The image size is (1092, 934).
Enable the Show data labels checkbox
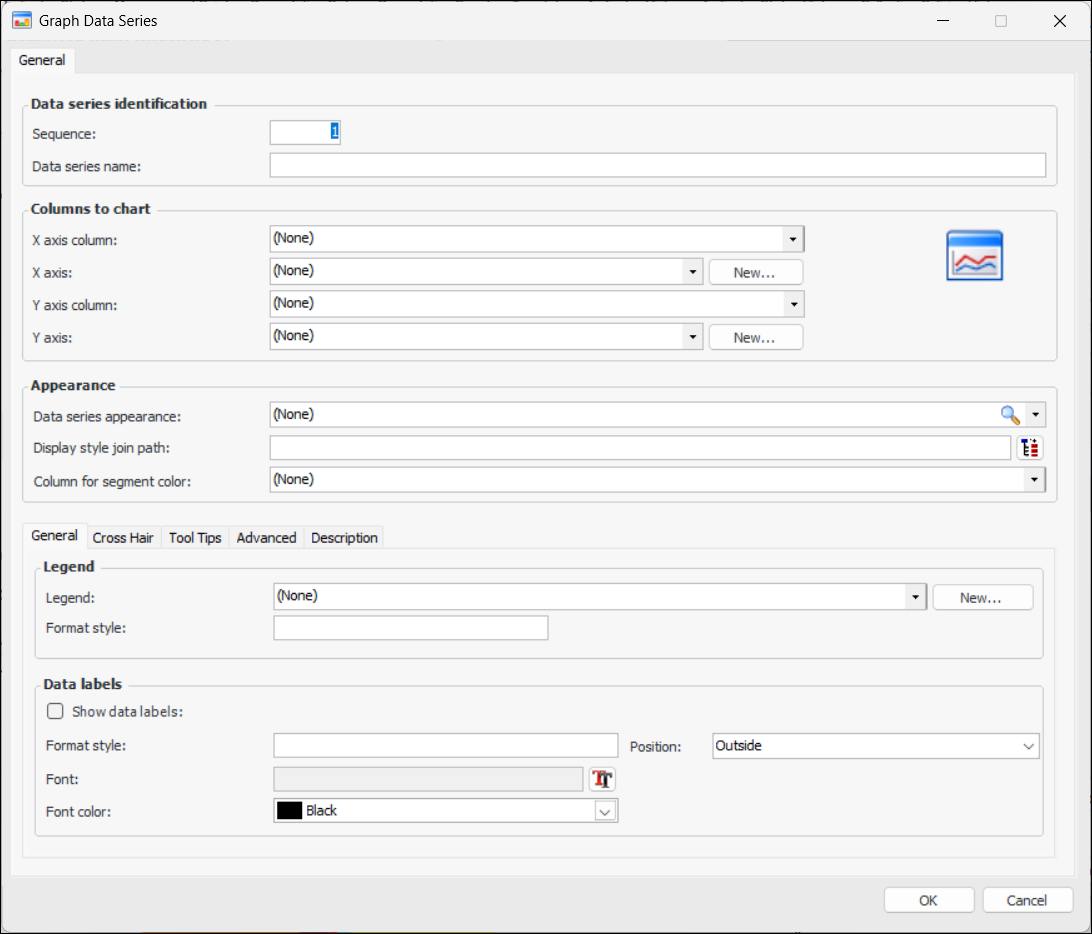coord(56,712)
